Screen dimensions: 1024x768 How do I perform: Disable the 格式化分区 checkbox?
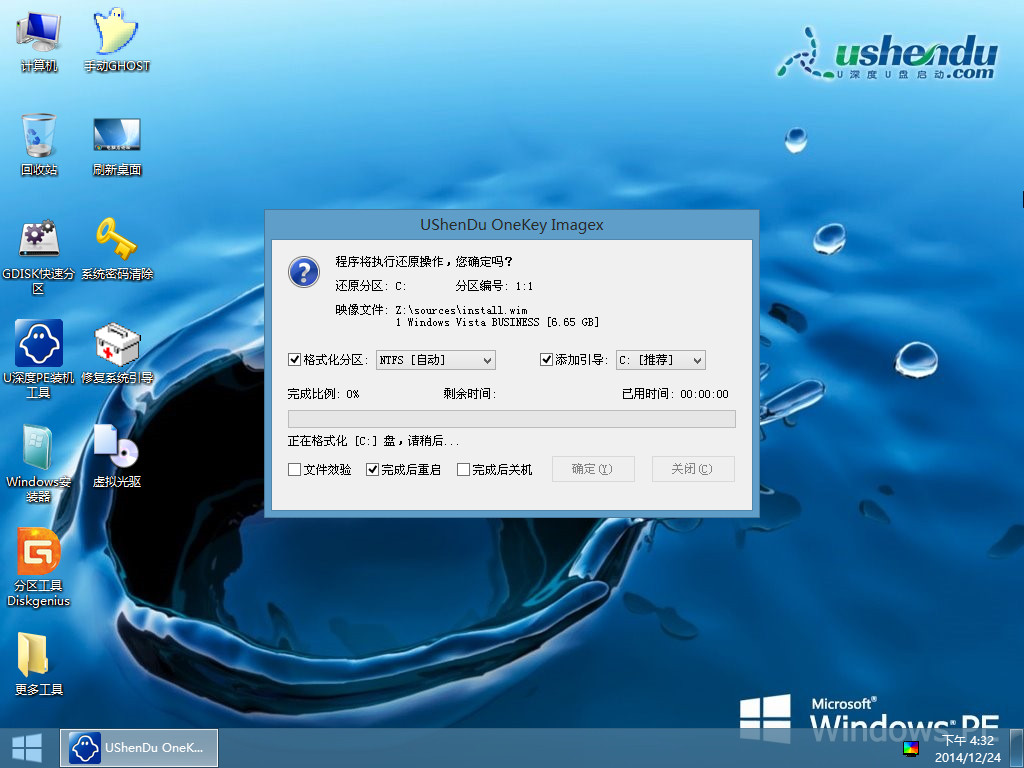click(x=295, y=360)
